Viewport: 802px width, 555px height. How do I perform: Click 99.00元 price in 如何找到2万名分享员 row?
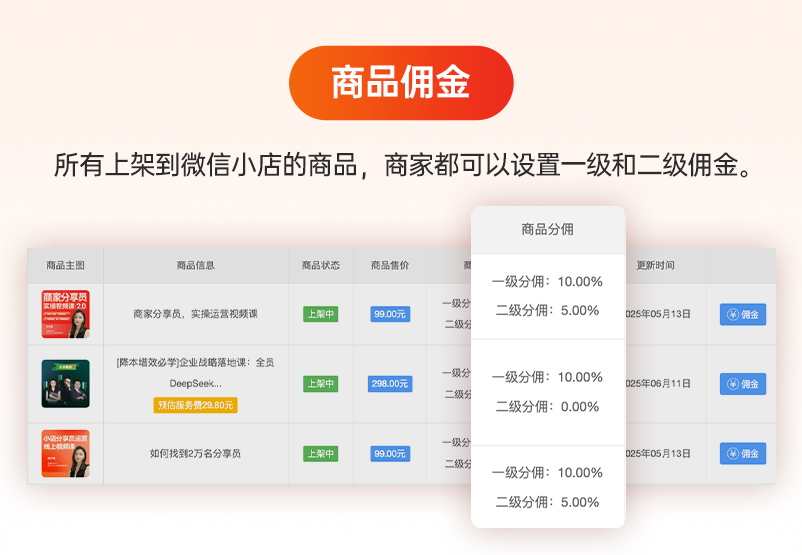tap(390, 453)
